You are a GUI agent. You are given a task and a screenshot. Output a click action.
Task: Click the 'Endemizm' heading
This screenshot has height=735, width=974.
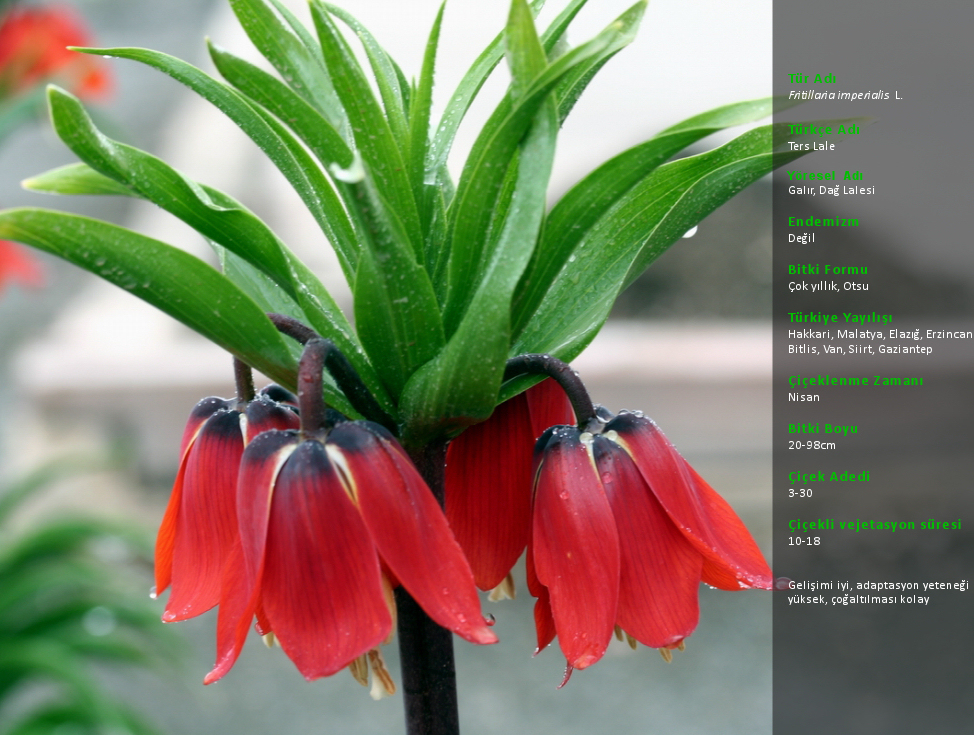click(823, 222)
